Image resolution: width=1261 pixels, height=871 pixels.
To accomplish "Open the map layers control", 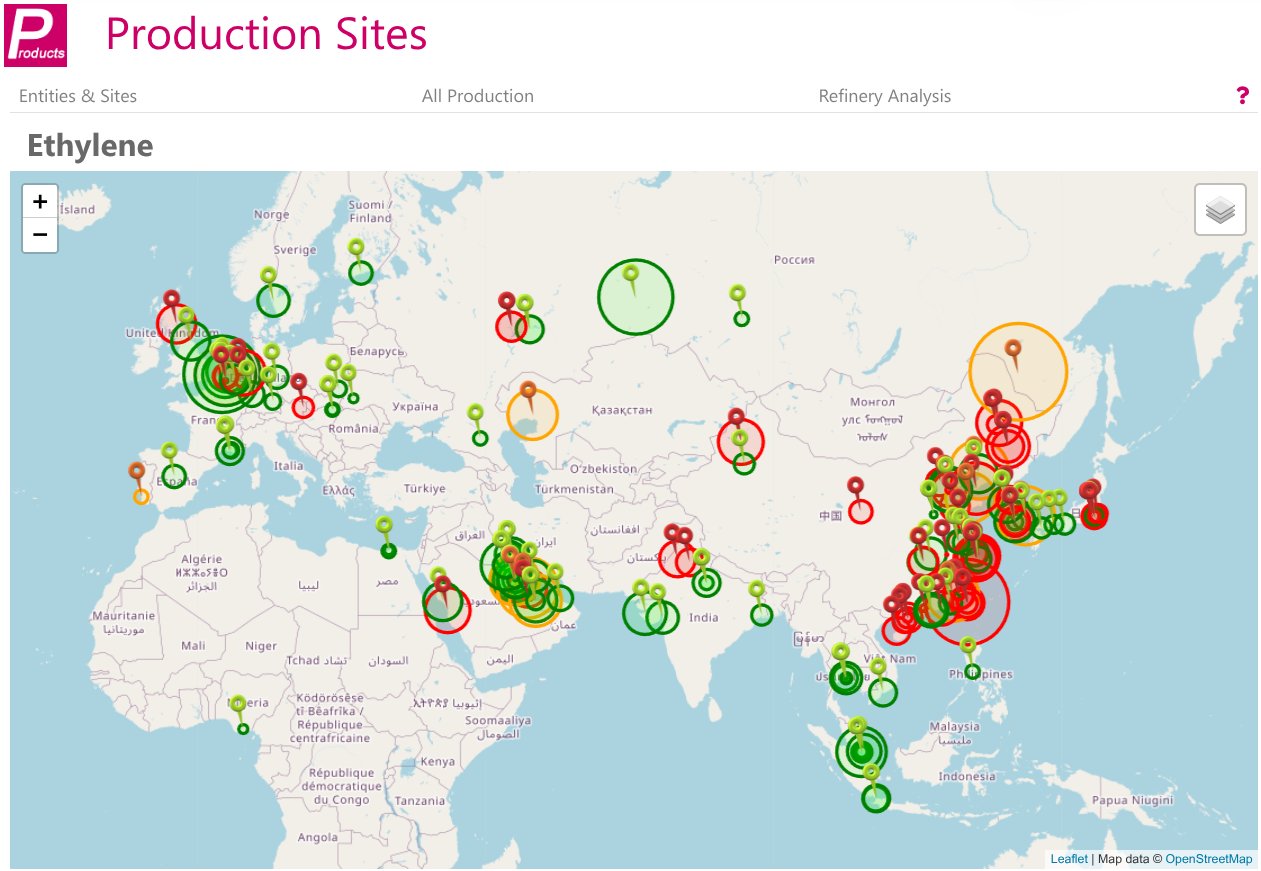I will point(1220,210).
